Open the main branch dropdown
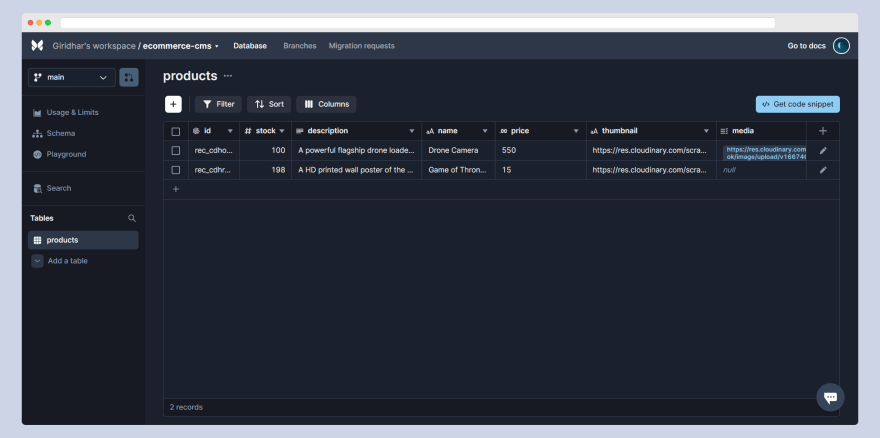This screenshot has width=880, height=438. pyautogui.click(x=72, y=77)
